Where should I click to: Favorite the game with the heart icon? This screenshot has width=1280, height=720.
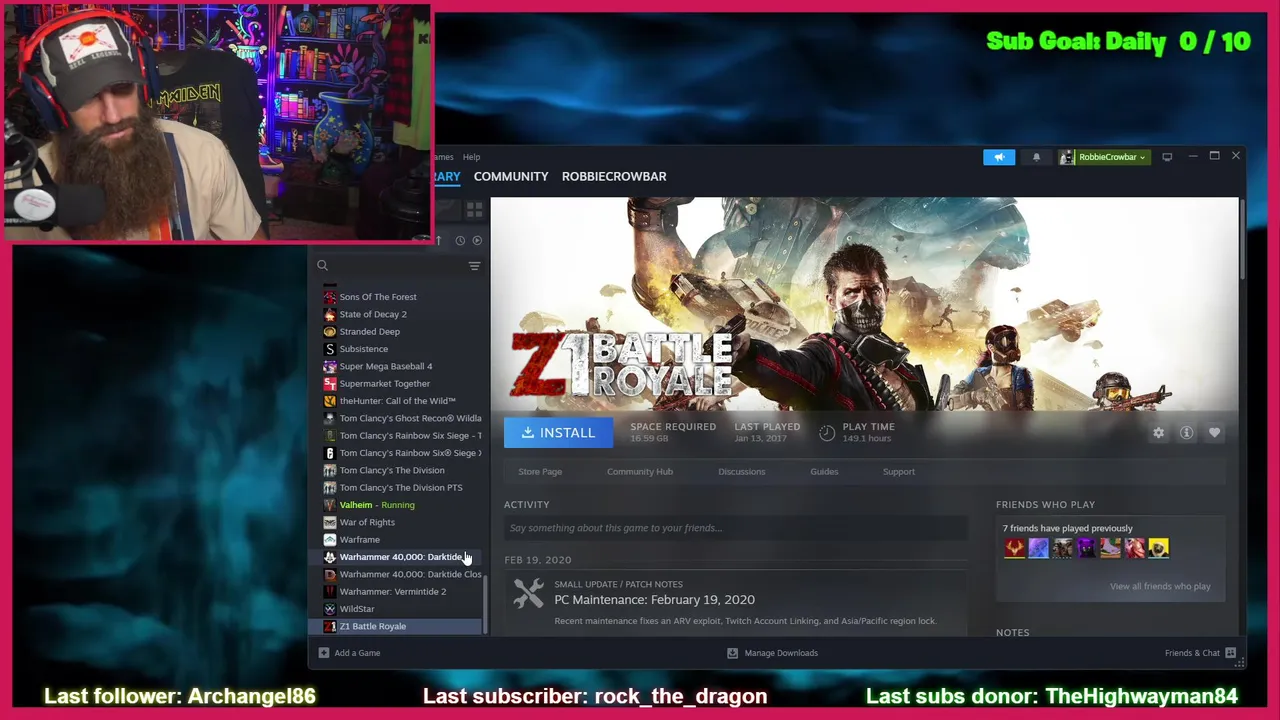(x=1214, y=433)
